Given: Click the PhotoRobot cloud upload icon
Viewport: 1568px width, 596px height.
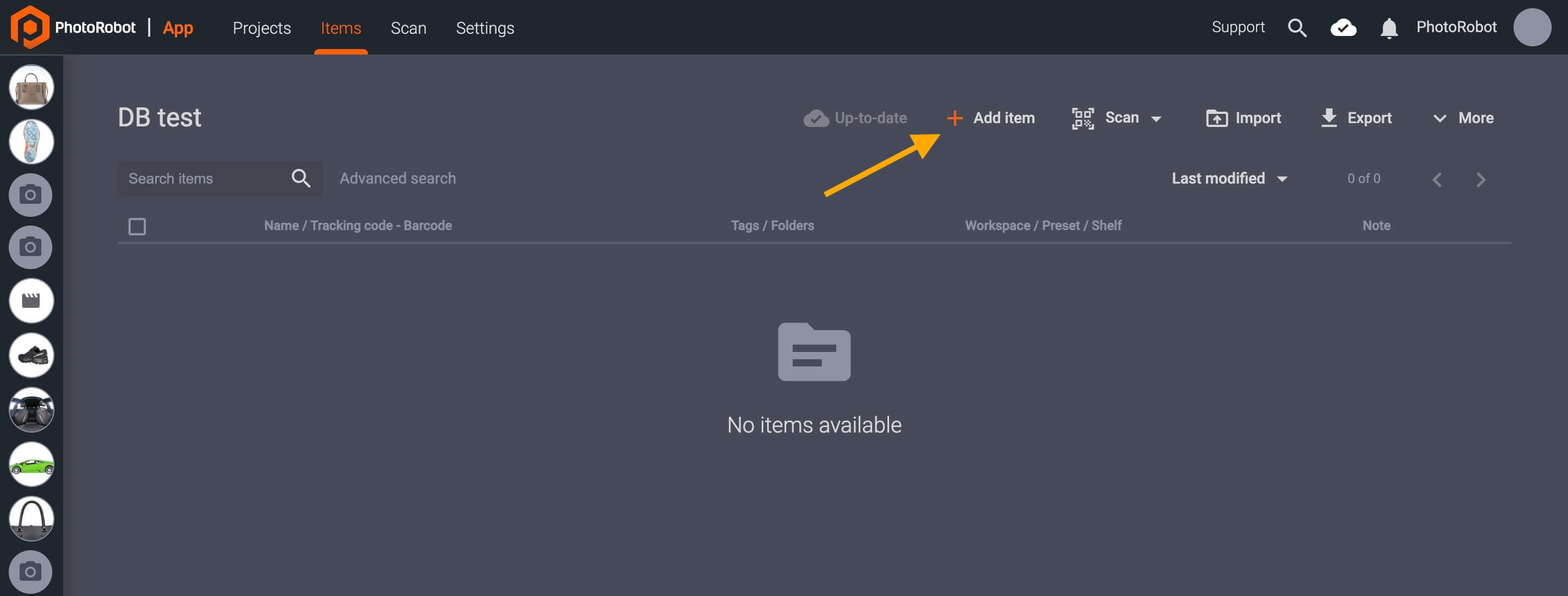Looking at the screenshot, I should tap(1343, 27).
